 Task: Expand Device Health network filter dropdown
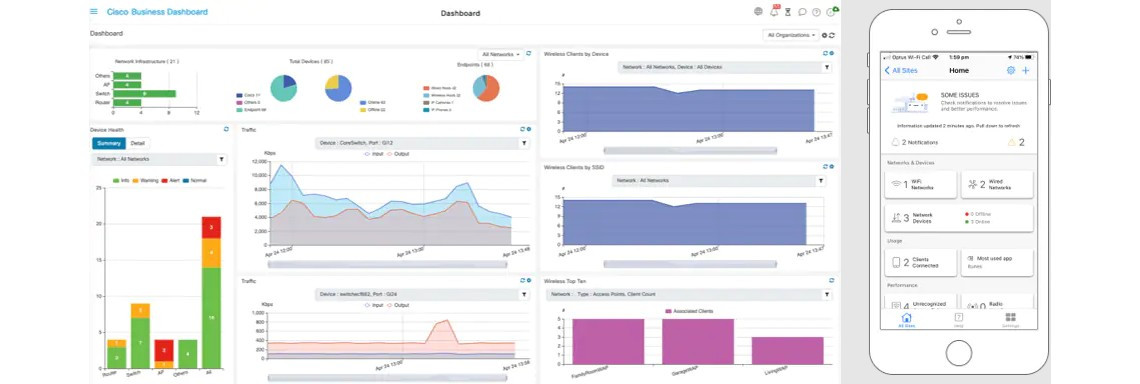[159, 159]
